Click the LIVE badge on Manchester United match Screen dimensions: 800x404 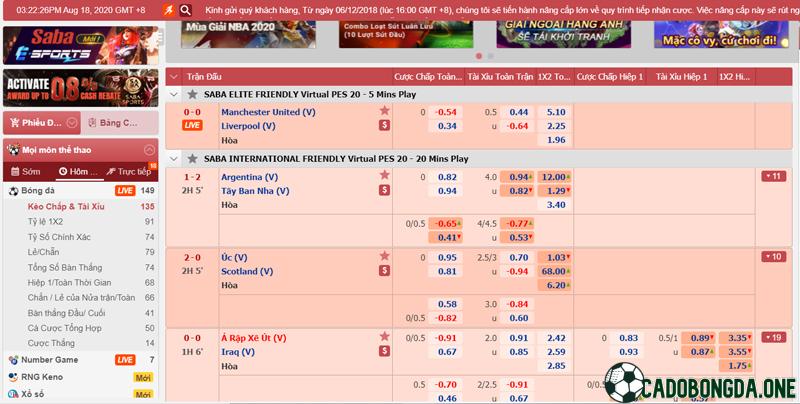192,125
